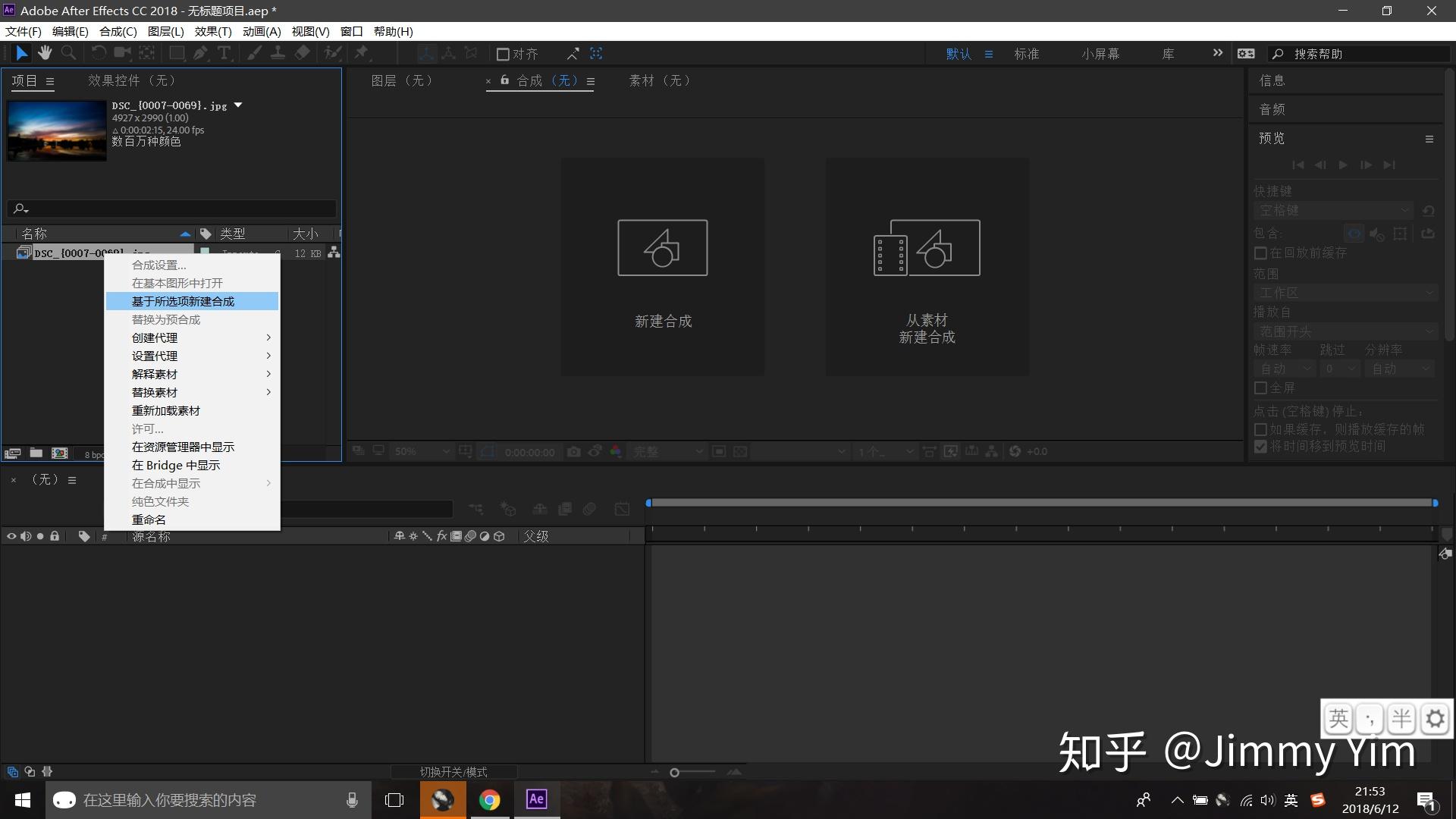
Task: Check the 全屏 checkbox
Action: point(1260,388)
